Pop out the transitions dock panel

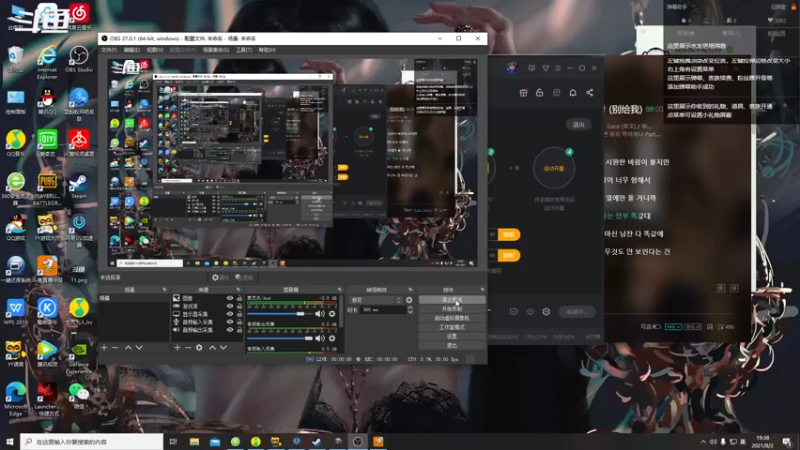(410, 289)
